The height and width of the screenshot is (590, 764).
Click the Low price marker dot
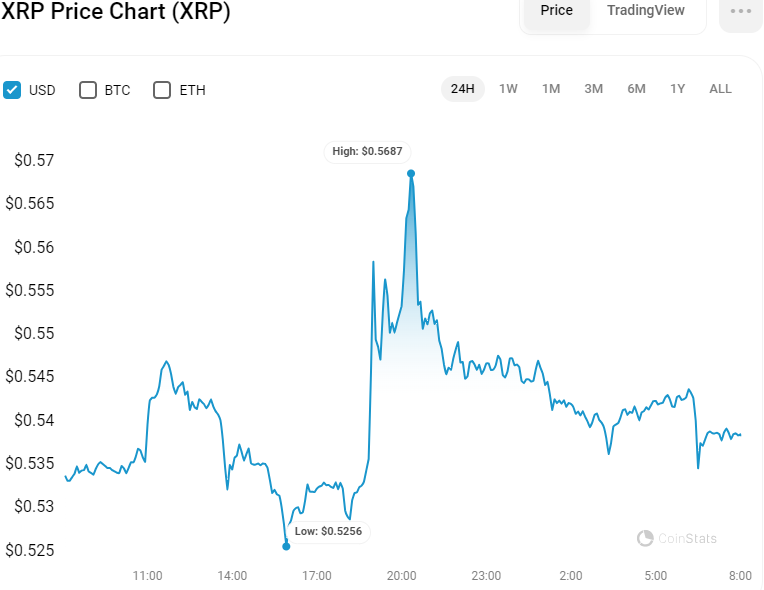[286, 546]
